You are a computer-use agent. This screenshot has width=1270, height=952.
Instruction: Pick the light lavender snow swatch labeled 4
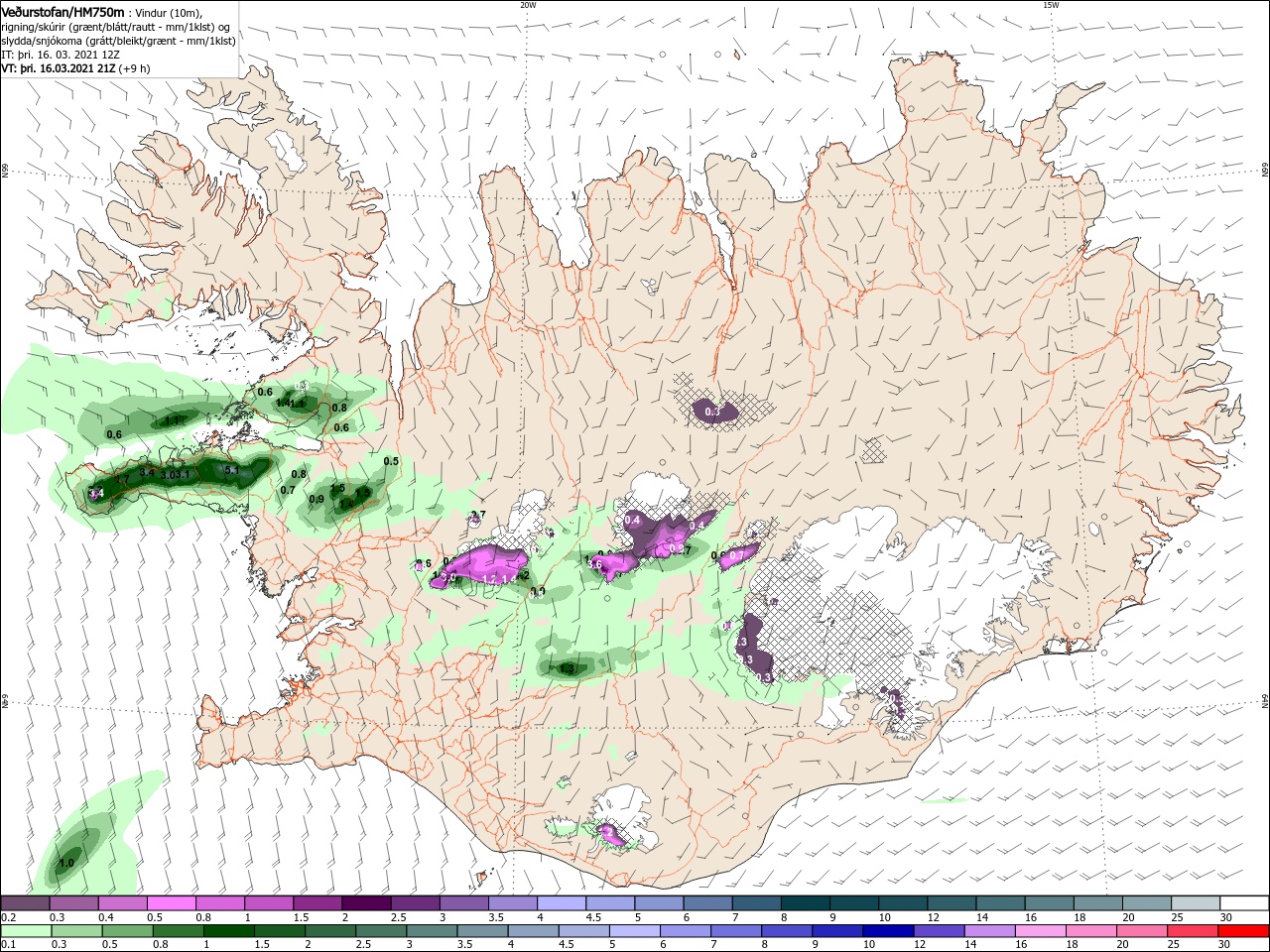click(561, 903)
